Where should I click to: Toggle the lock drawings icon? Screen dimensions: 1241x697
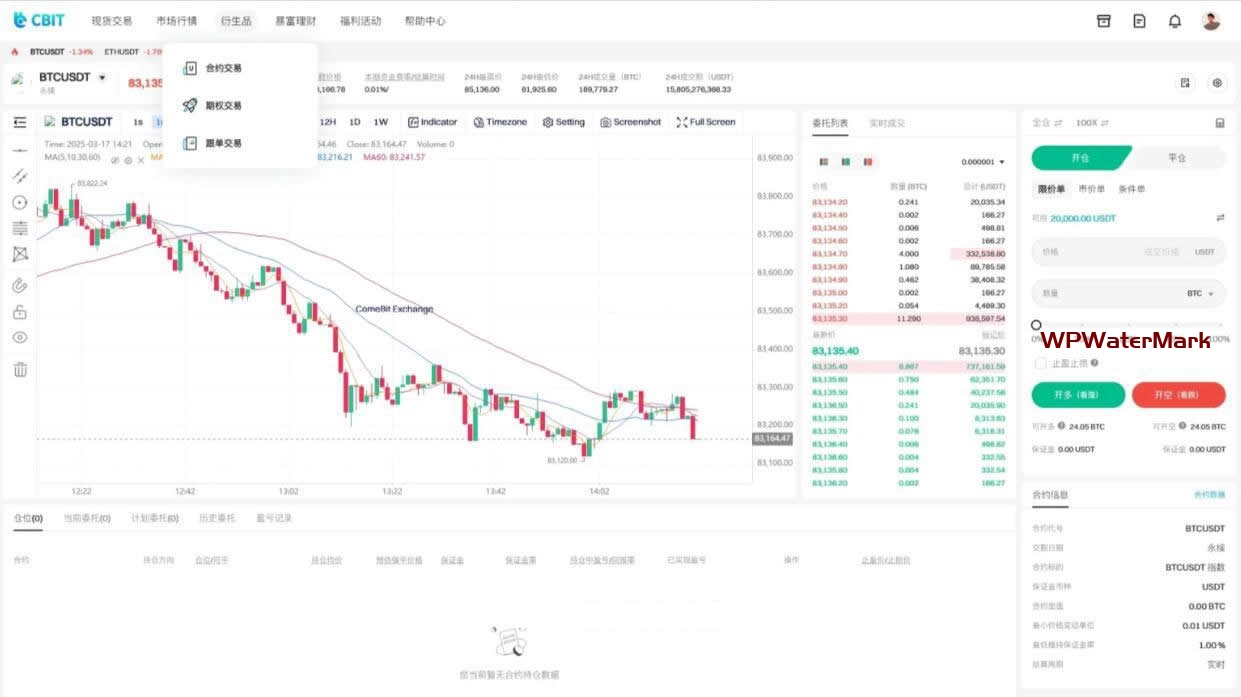coord(20,312)
